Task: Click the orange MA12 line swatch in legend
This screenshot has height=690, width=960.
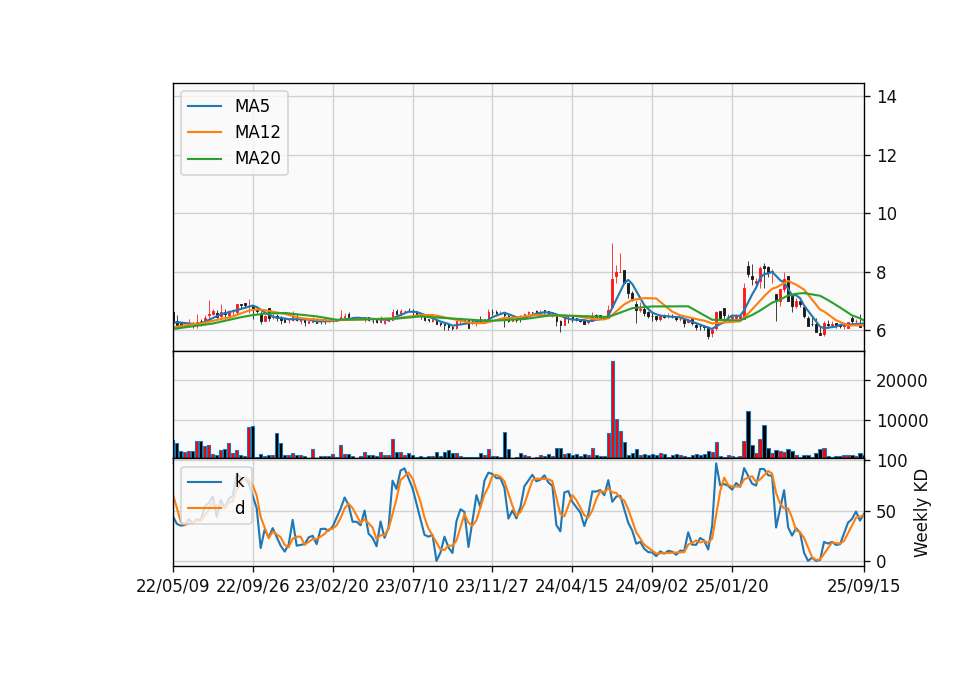Action: 204,132
